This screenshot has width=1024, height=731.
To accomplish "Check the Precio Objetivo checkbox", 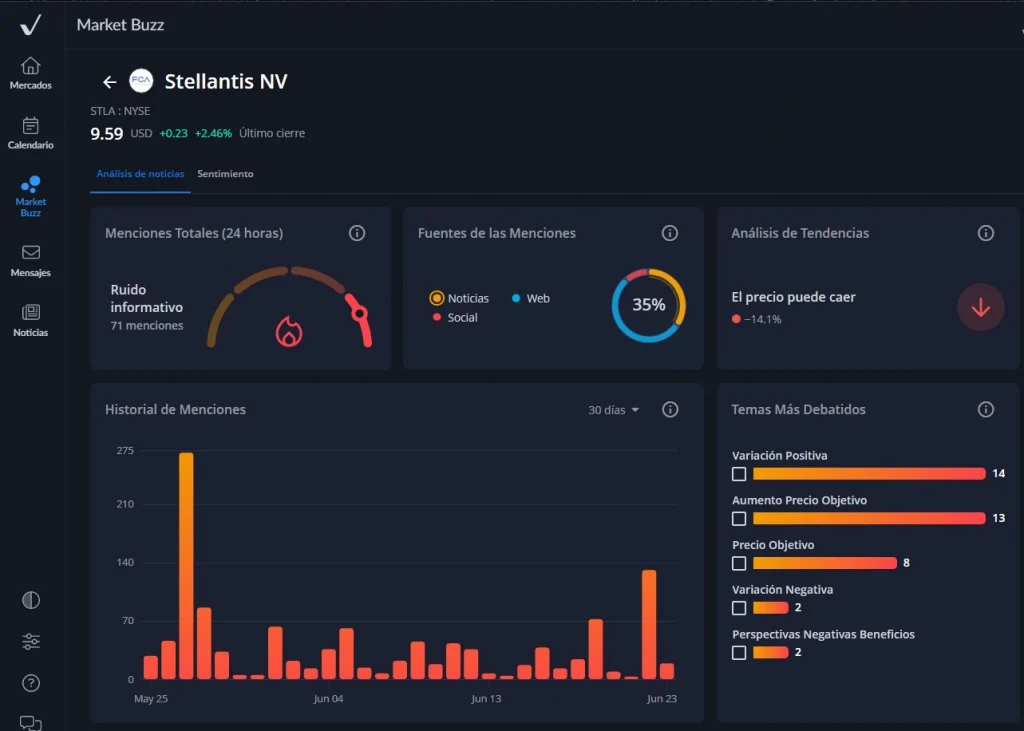I will click(x=739, y=563).
